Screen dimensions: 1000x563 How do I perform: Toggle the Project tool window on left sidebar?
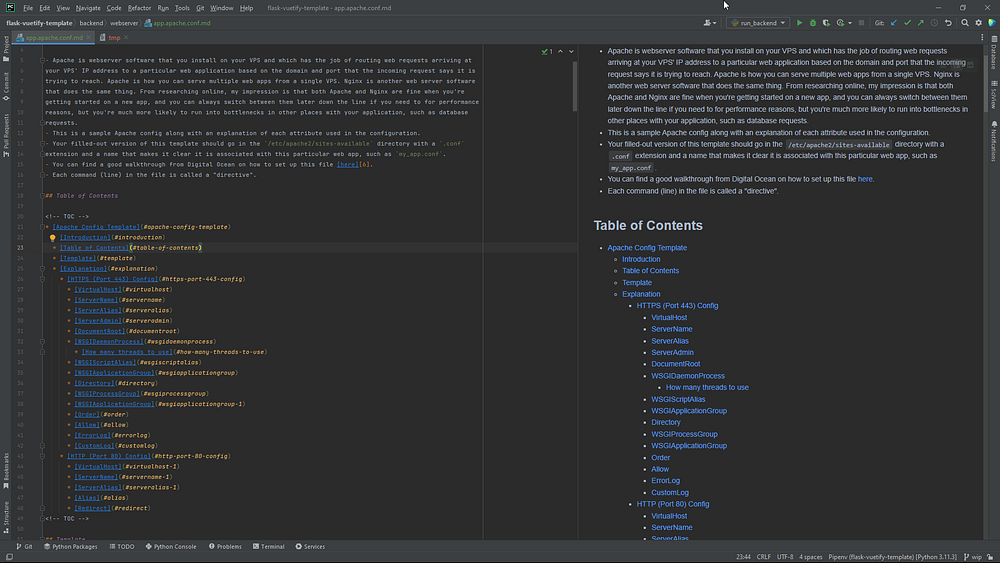click(x=6, y=45)
